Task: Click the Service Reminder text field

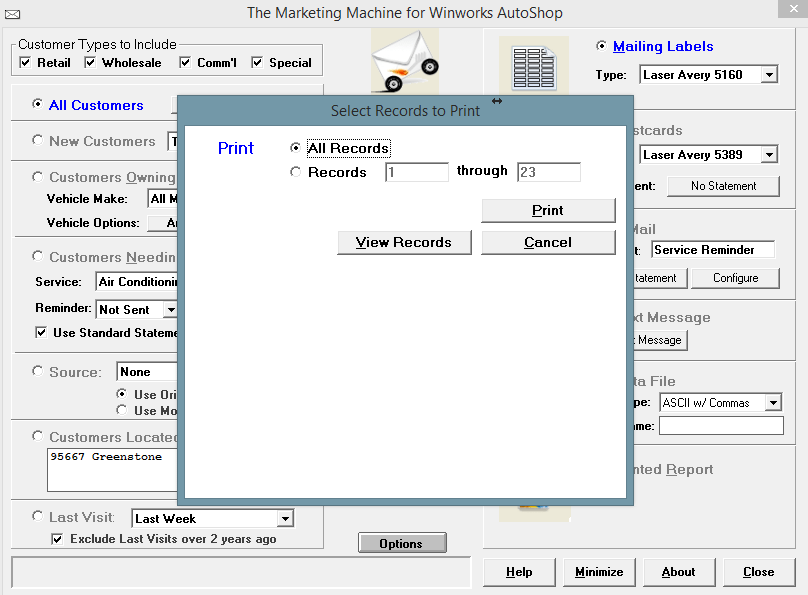Action: 714,250
